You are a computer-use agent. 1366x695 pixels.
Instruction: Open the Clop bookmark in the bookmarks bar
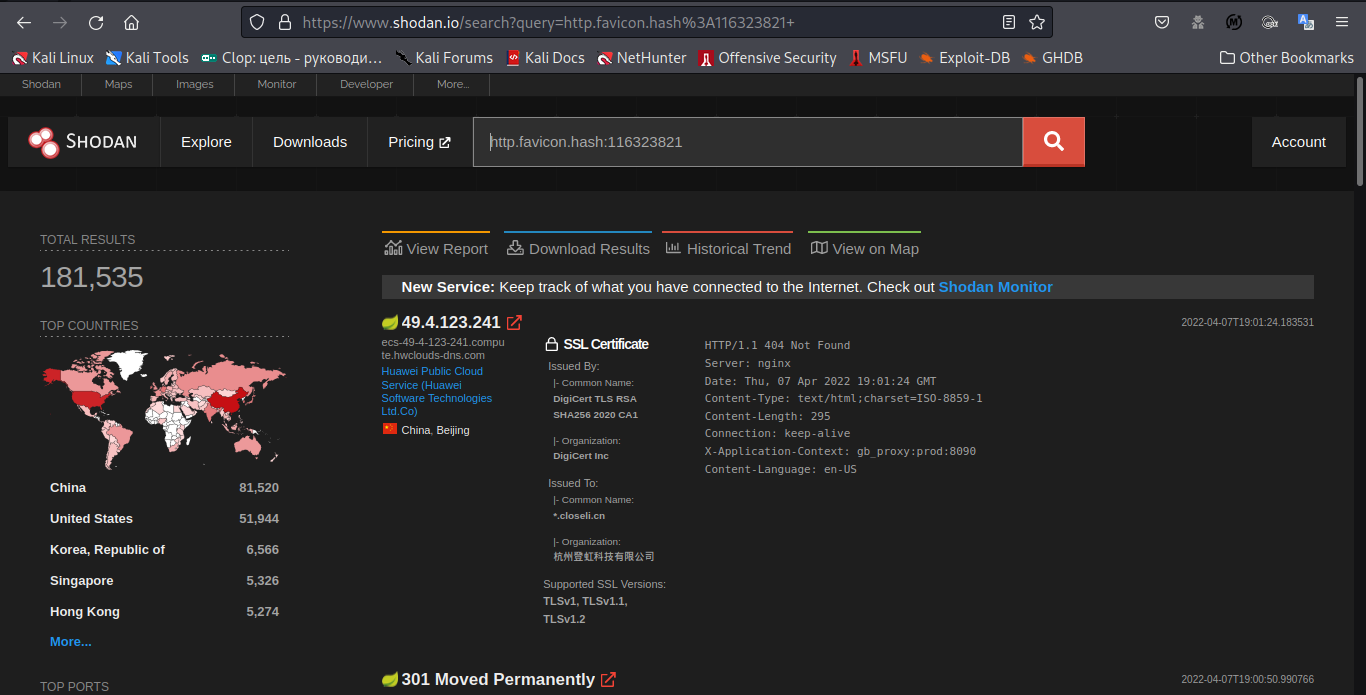291,58
